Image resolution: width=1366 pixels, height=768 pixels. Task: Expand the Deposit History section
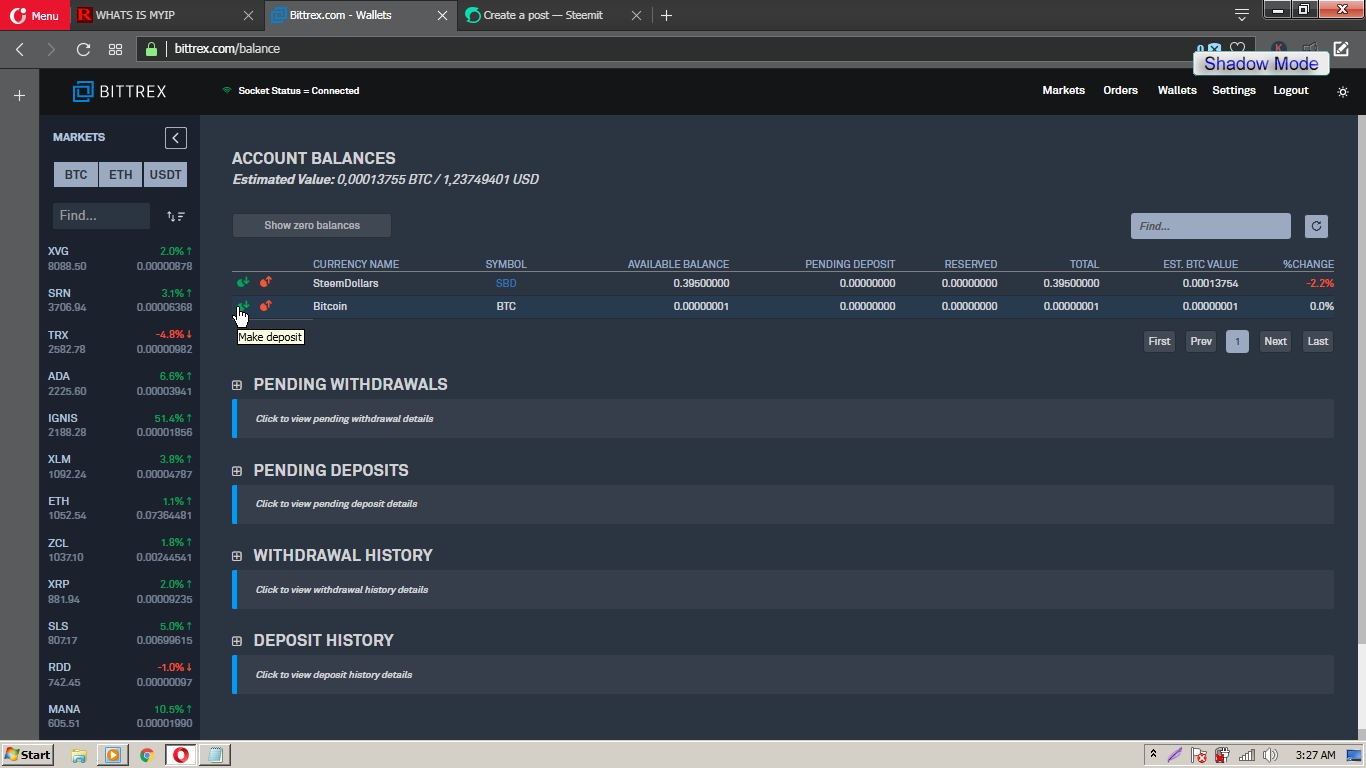(x=237, y=641)
